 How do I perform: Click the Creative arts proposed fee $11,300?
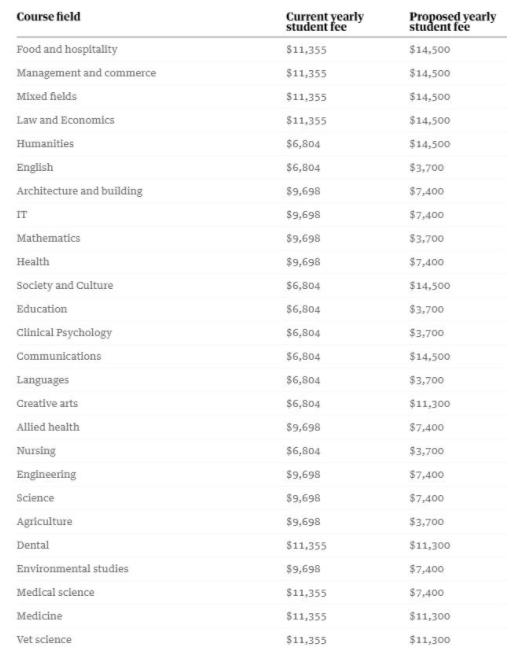[x=430, y=404]
